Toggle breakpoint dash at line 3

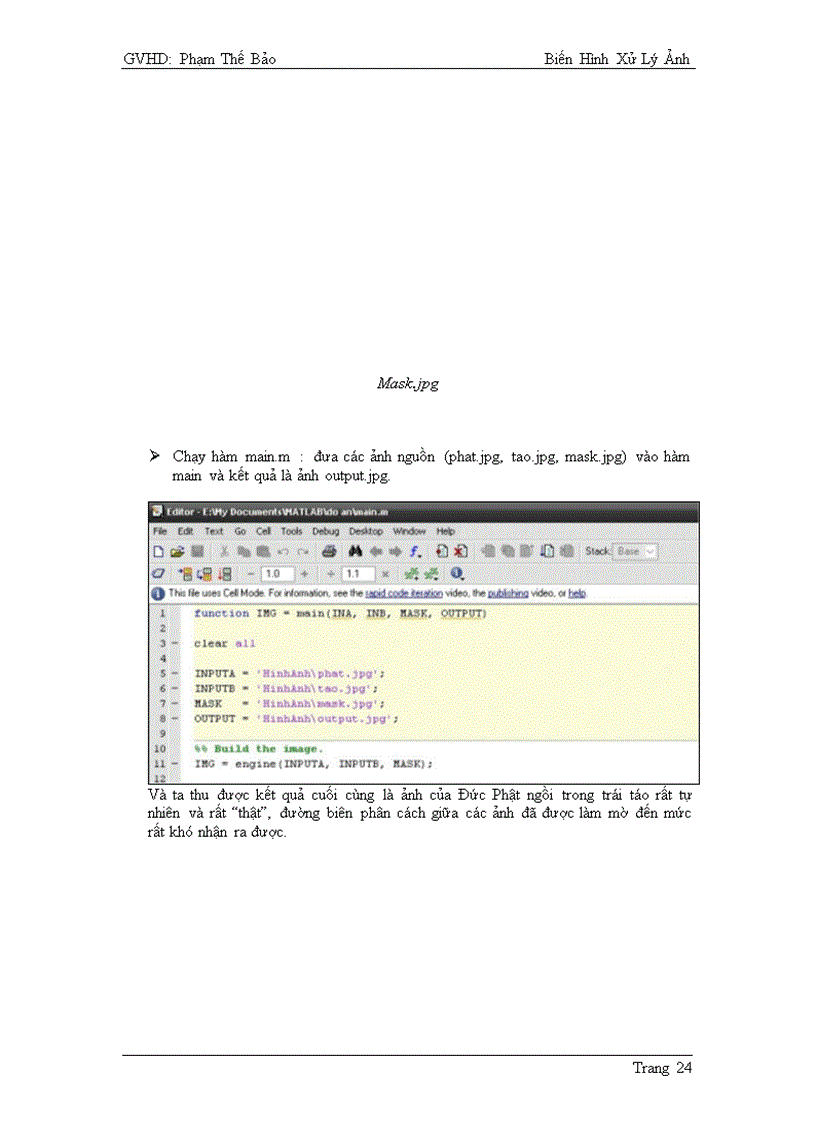pos(176,643)
